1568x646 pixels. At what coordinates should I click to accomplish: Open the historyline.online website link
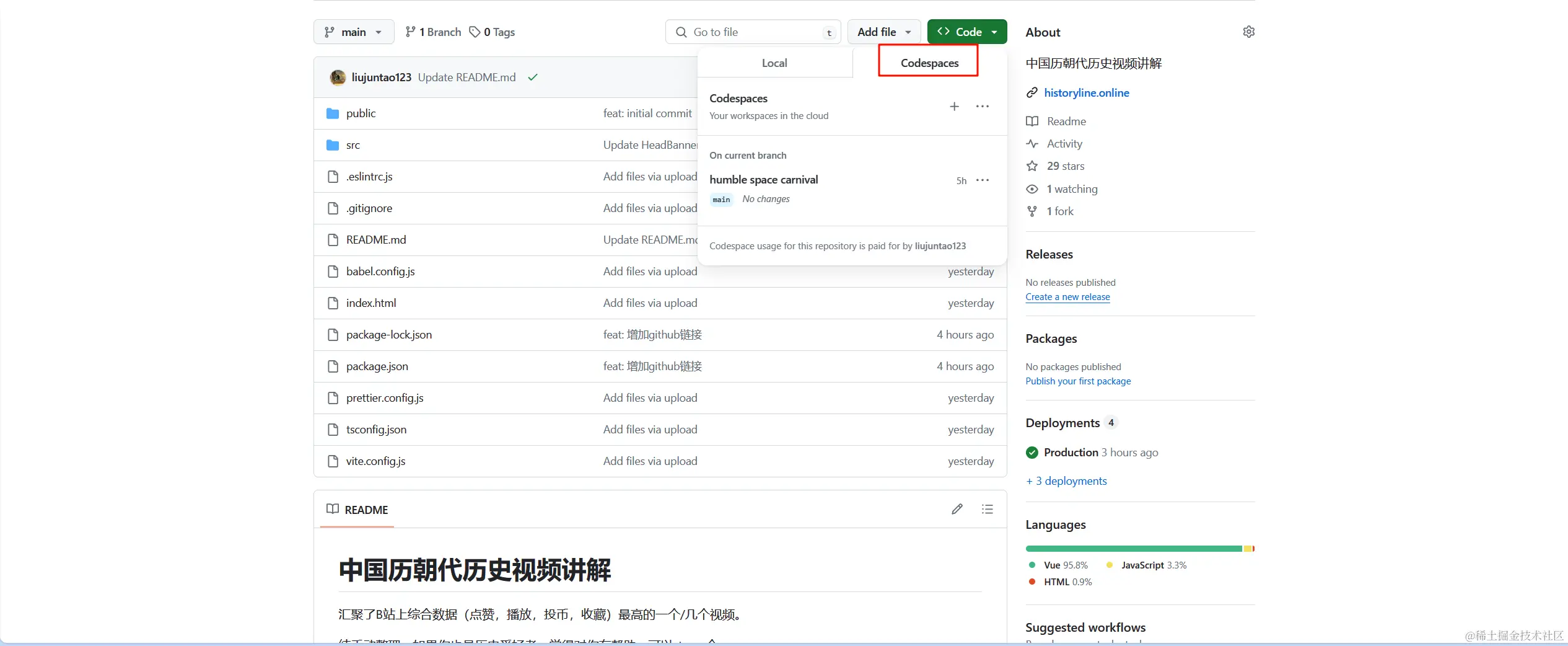click(1087, 93)
